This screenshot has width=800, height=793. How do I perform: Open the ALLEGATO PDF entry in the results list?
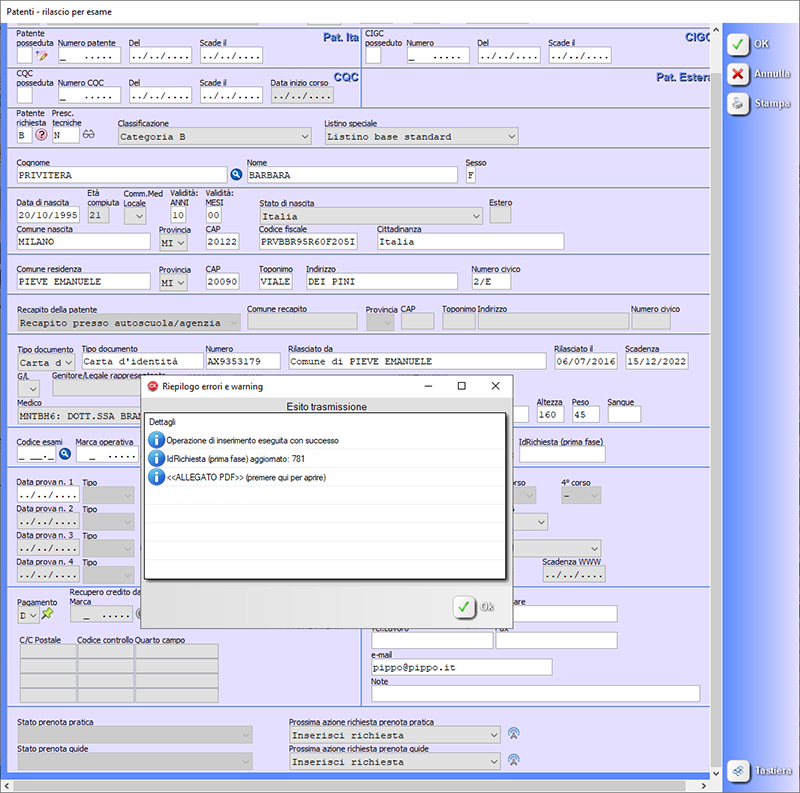[x=246, y=477]
